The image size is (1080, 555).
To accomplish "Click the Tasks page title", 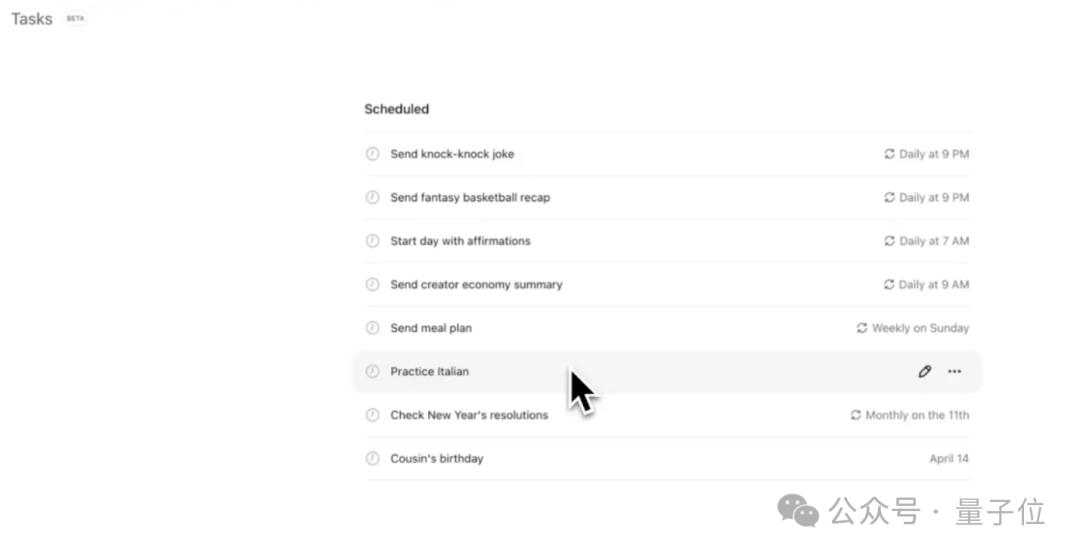I will tap(32, 19).
